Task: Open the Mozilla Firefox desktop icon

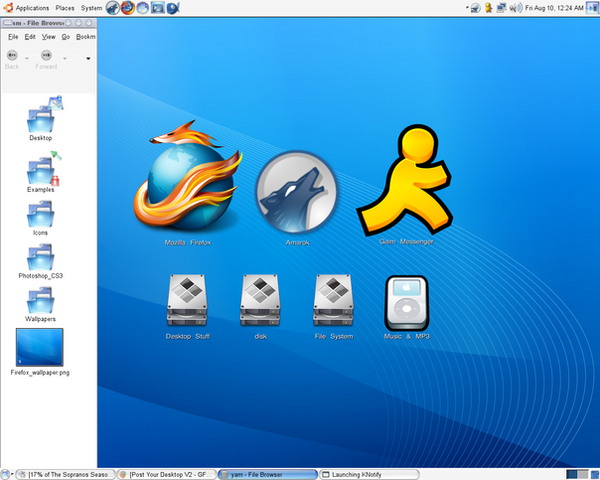Action: 188,177
